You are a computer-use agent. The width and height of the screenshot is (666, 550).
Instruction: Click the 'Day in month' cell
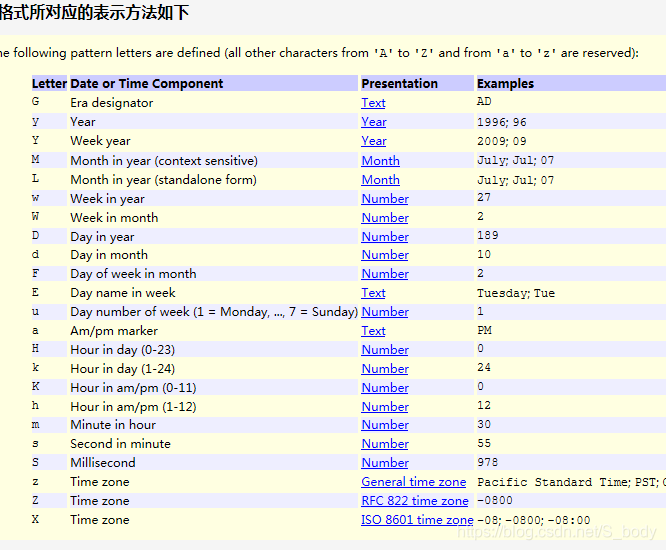109,255
